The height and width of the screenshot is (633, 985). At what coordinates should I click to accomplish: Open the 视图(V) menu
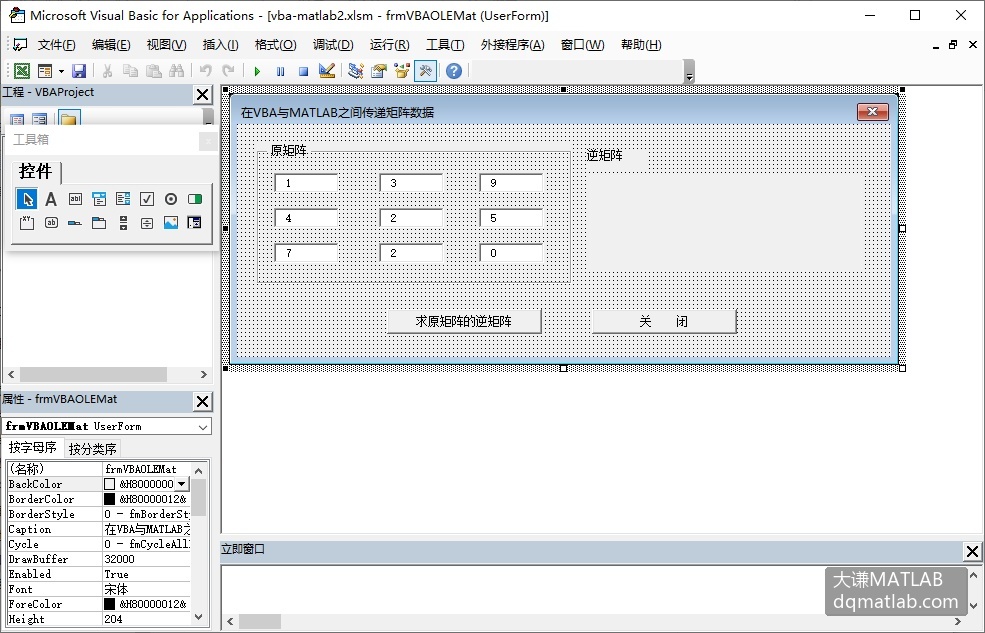coord(166,45)
